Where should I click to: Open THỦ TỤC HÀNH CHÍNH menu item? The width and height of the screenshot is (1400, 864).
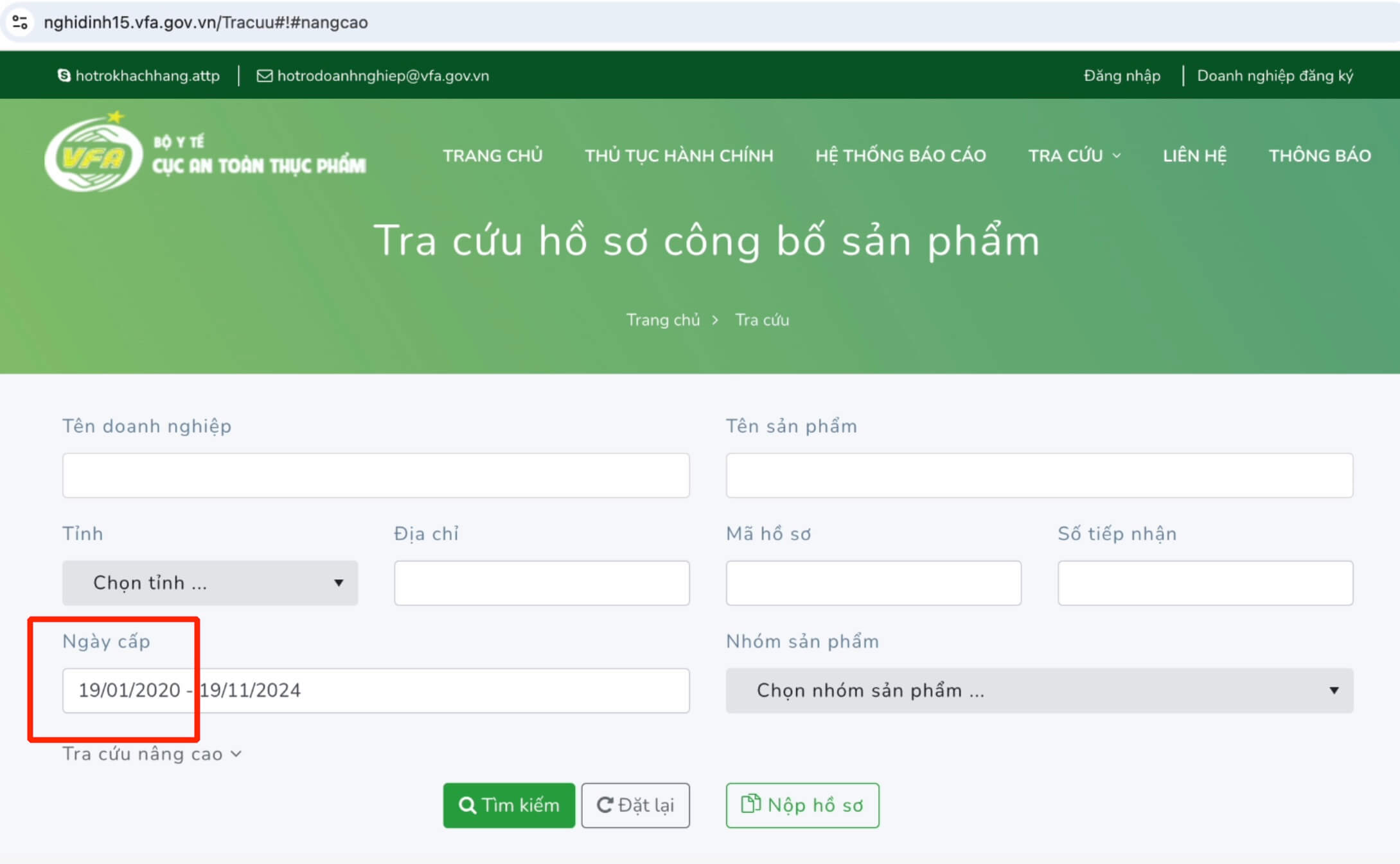(679, 155)
